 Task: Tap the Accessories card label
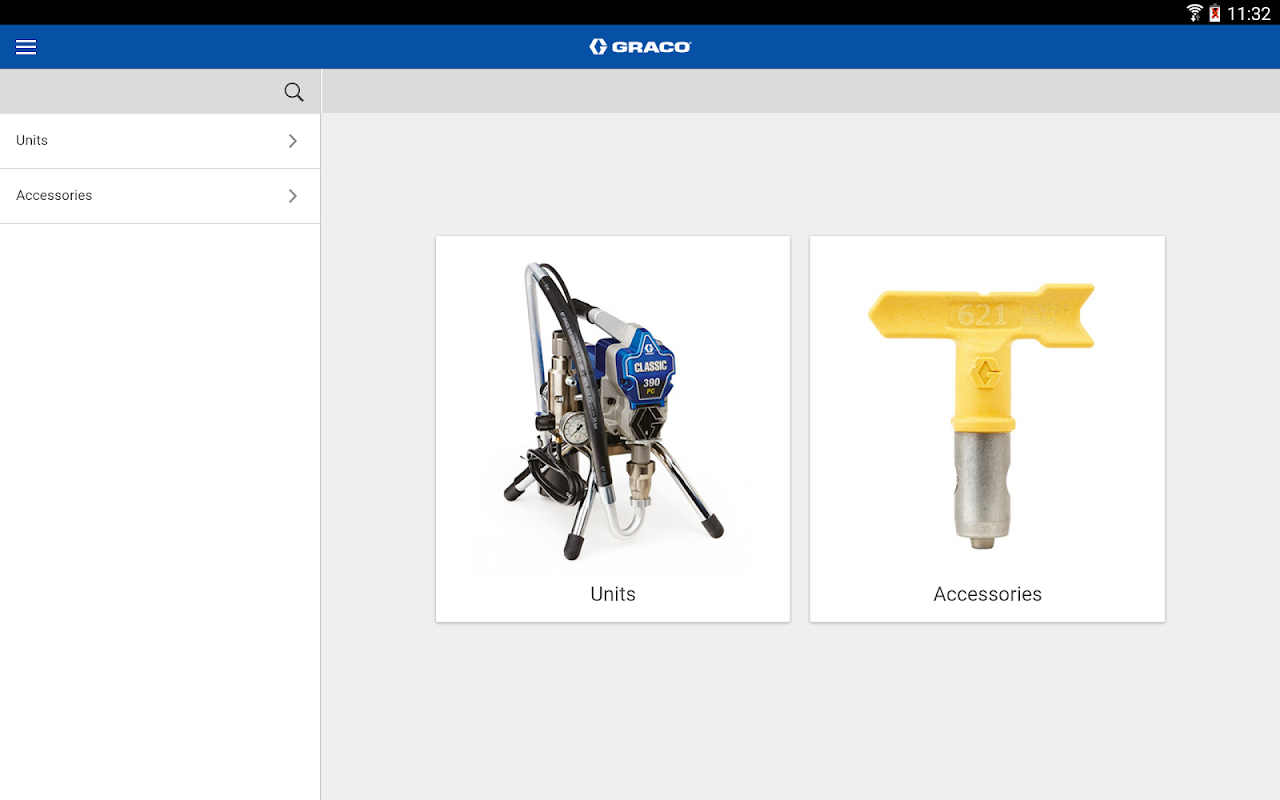(x=988, y=594)
